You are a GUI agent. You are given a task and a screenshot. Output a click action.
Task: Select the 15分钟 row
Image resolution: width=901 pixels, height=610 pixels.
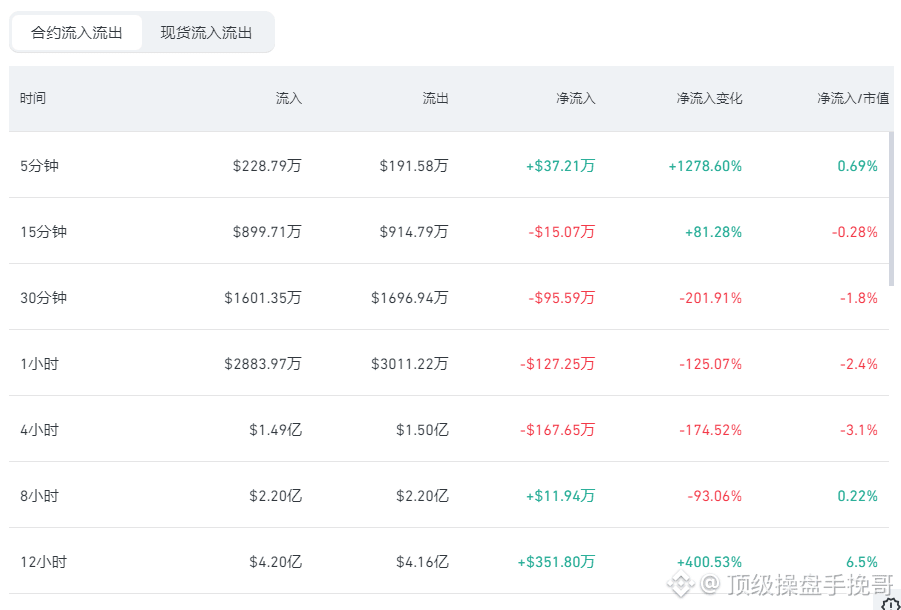(449, 231)
